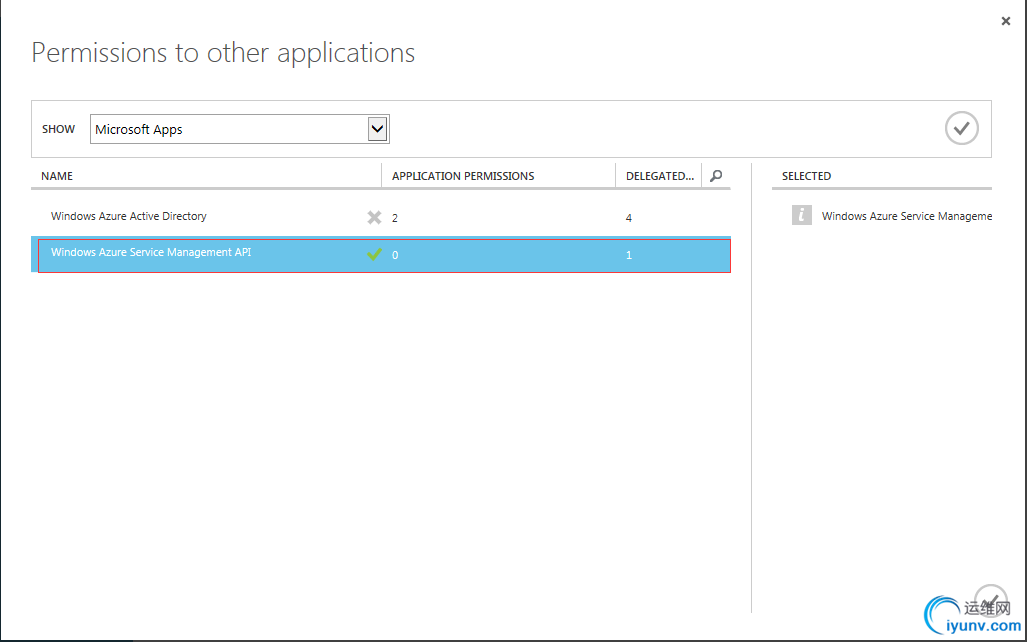Click the APPLICATION PERMISSIONS column header

pos(463,176)
